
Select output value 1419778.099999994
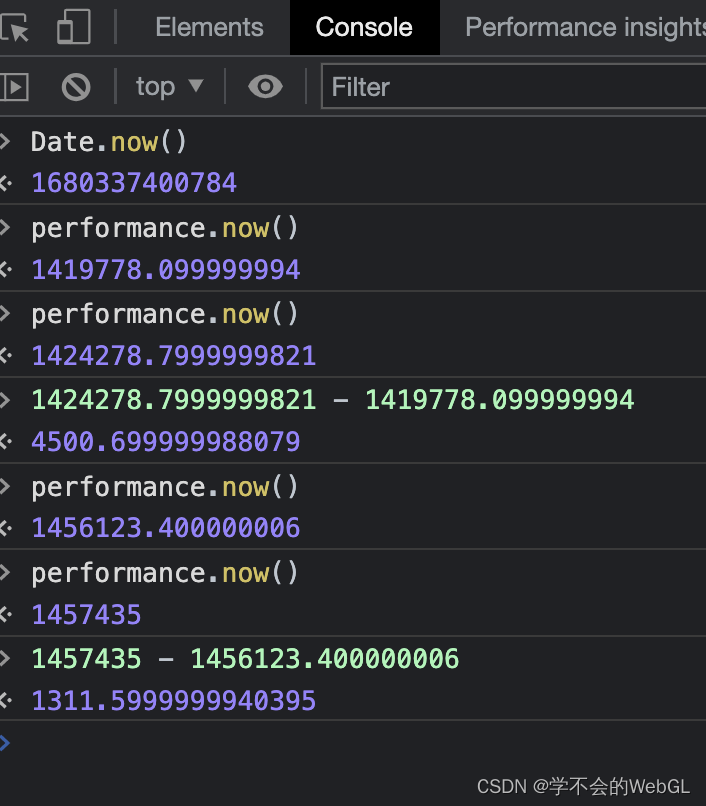pos(166,269)
